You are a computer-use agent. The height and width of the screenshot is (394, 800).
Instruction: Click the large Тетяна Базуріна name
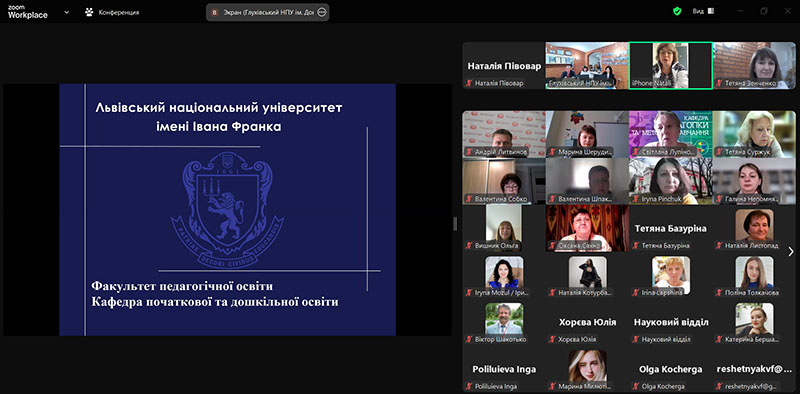[x=670, y=228]
